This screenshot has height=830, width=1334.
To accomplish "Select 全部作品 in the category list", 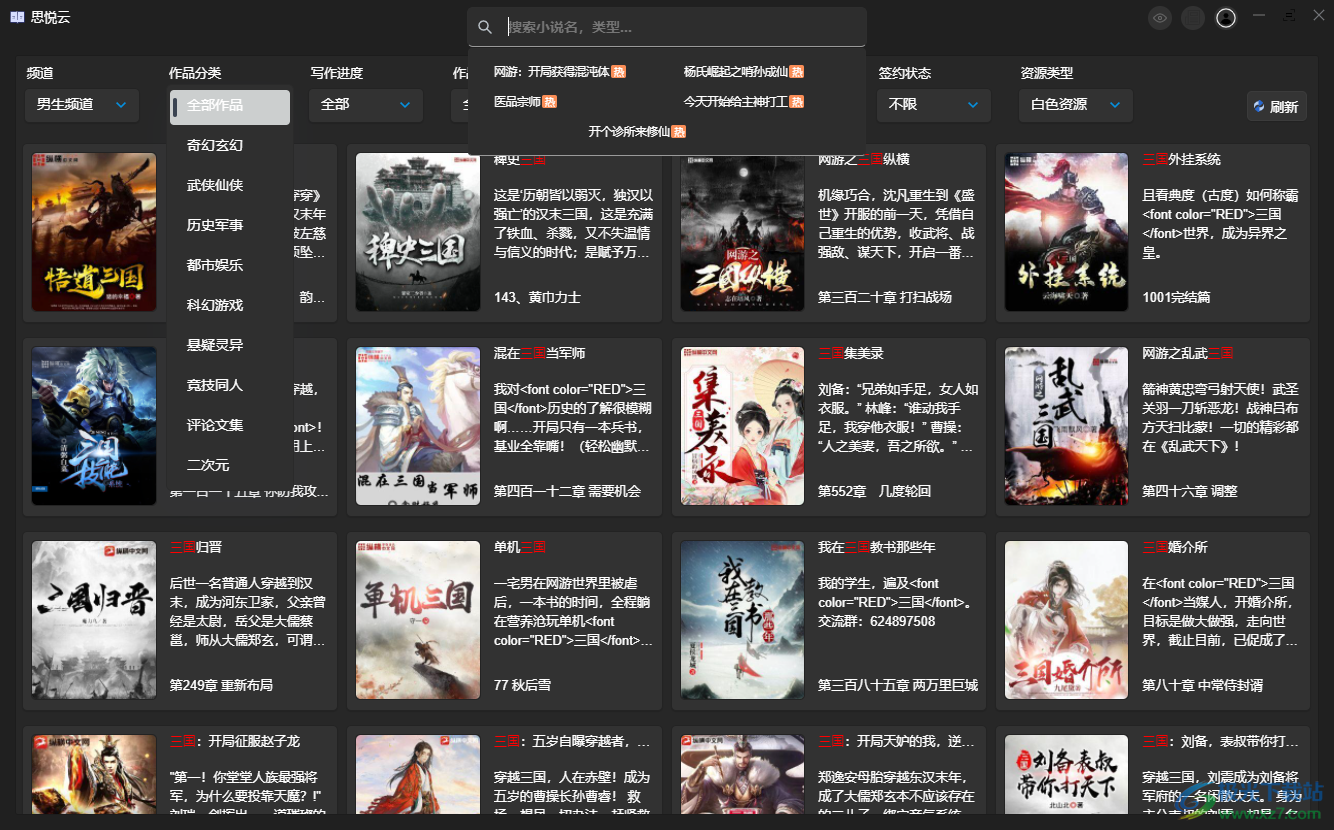I will pos(230,107).
